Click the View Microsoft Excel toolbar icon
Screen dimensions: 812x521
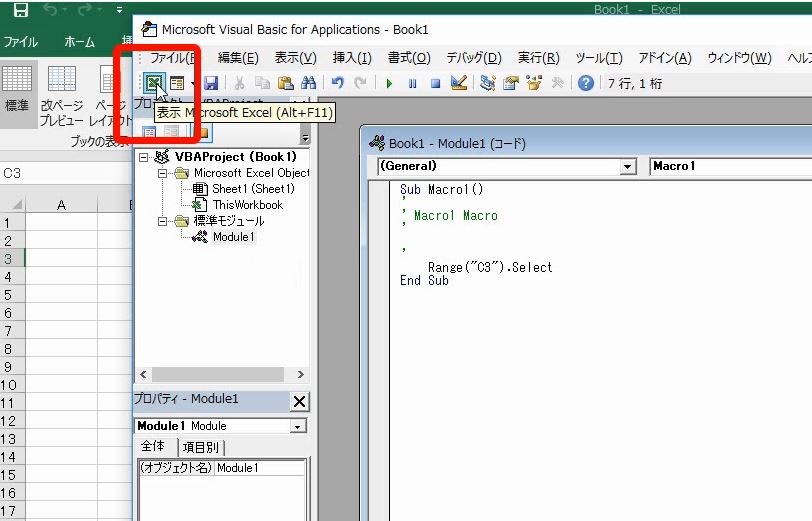click(x=154, y=83)
